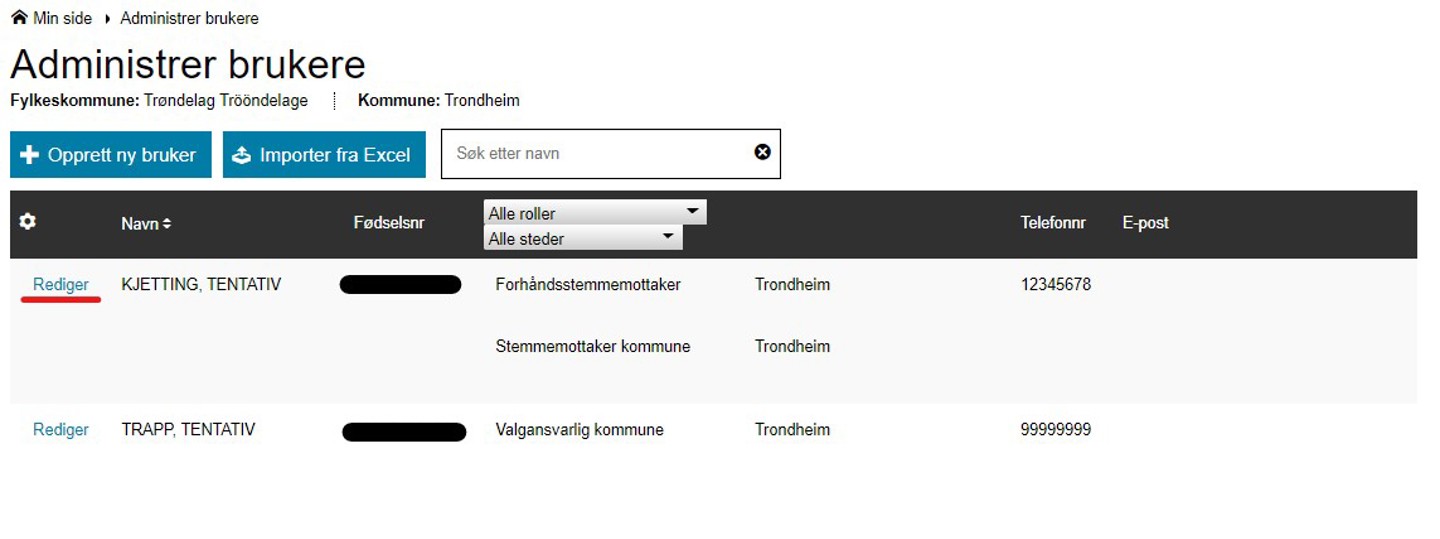This screenshot has width=1440, height=539.
Task: Click the upload icon on Importer fra Excel
Action: click(x=241, y=155)
